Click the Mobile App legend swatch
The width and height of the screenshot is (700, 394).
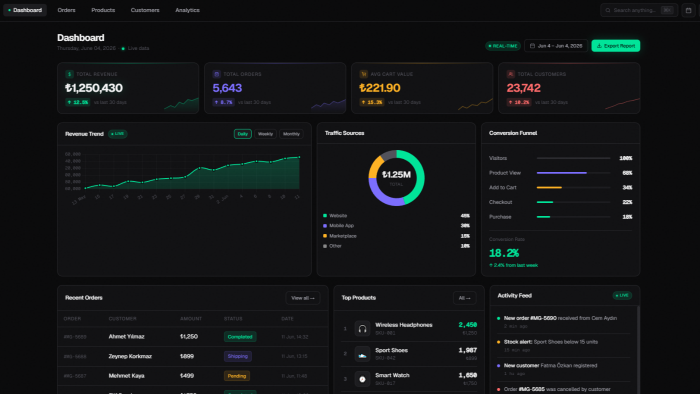[x=325, y=226]
